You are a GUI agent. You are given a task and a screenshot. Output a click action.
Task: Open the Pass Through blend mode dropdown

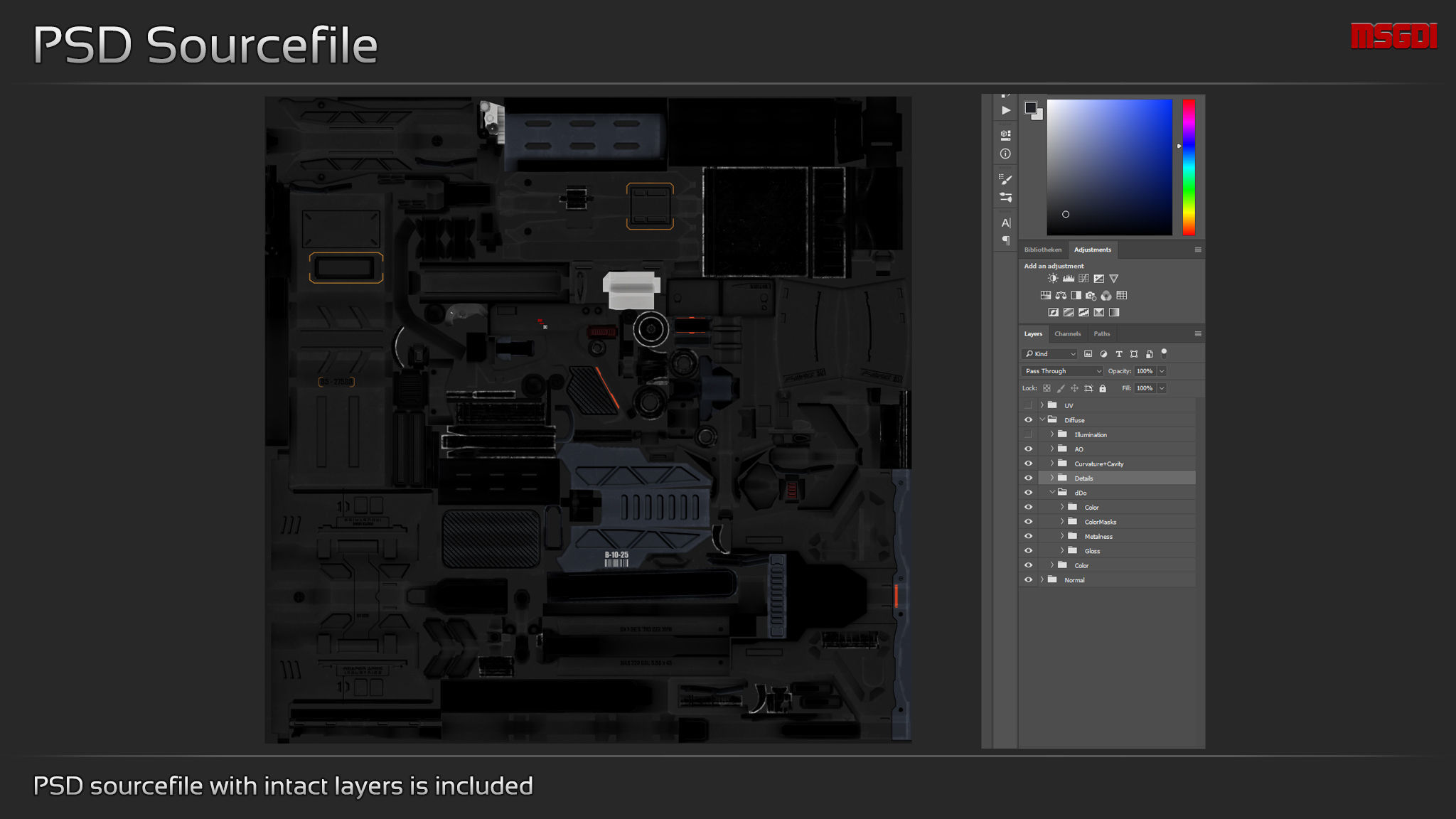[1062, 371]
